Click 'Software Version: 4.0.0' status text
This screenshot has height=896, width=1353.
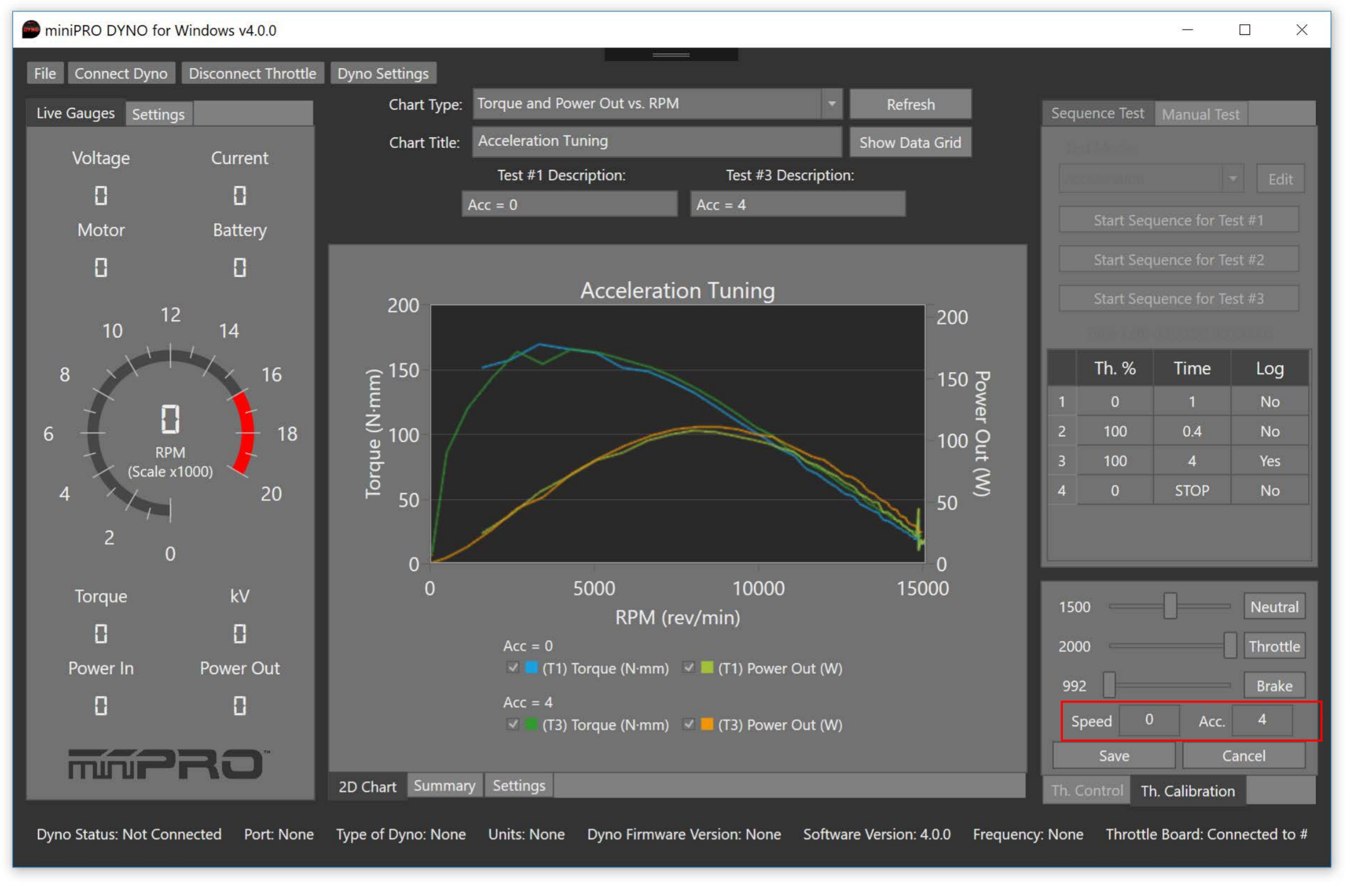pyautogui.click(x=877, y=834)
